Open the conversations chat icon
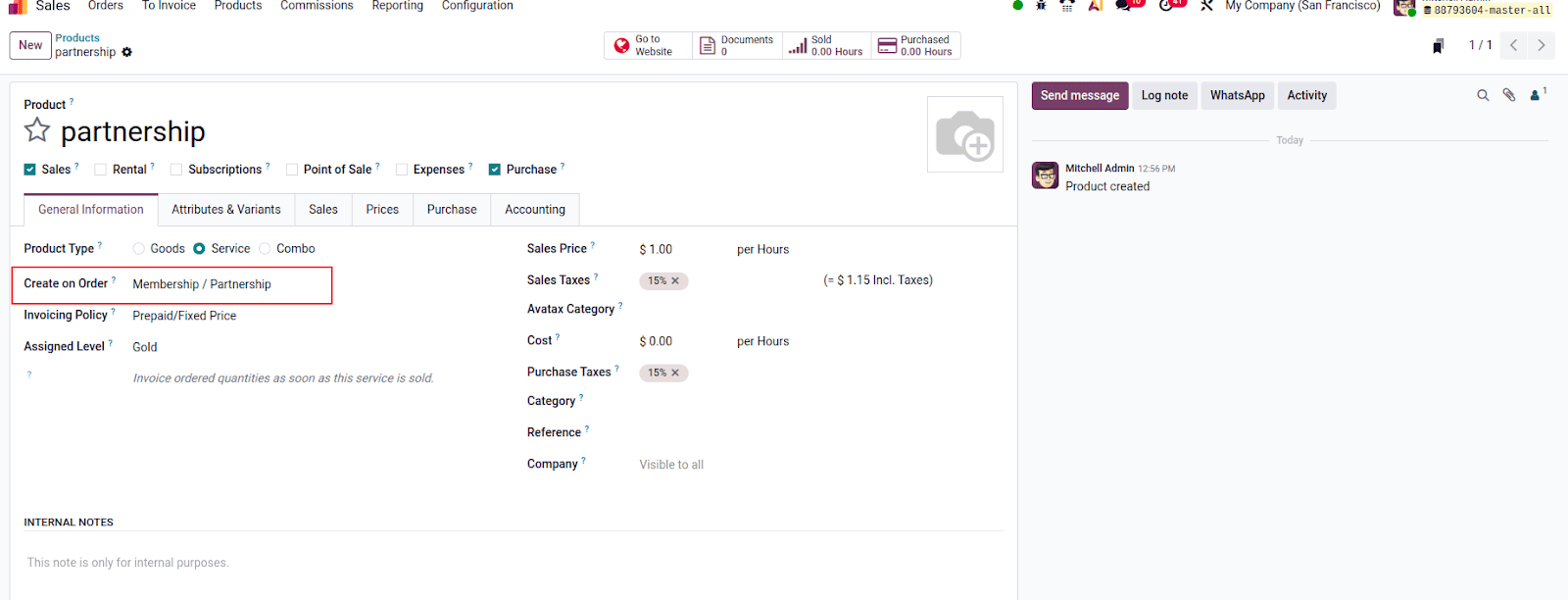The image size is (1568, 600). pyautogui.click(x=1123, y=5)
